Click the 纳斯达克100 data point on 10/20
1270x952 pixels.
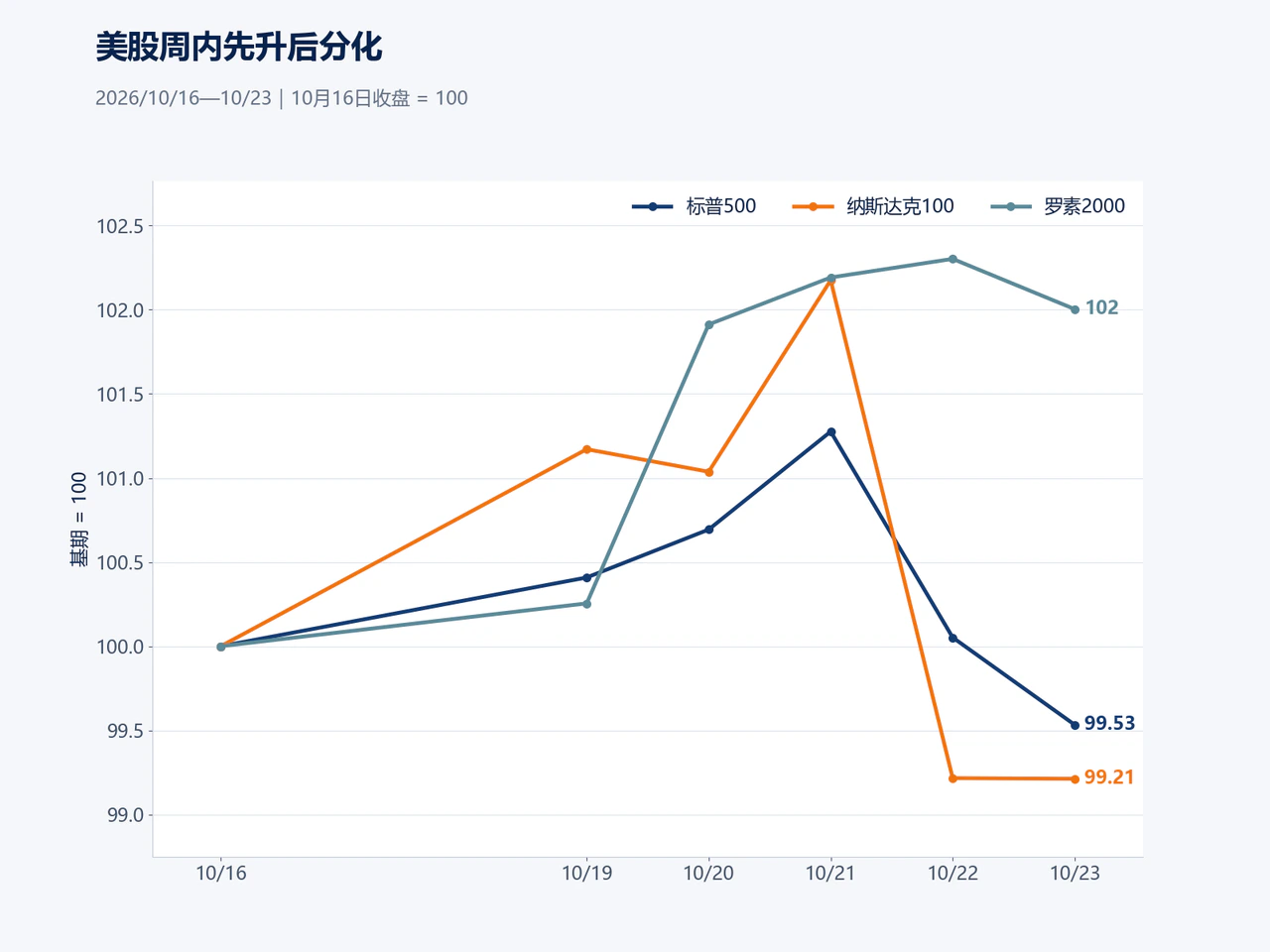708,472
